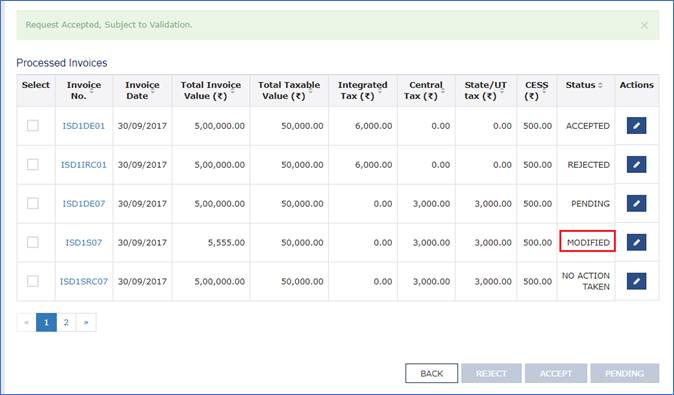Viewport: 674px width, 395px height.
Task: Sort by Integrated Tax column header
Action: pos(363,90)
